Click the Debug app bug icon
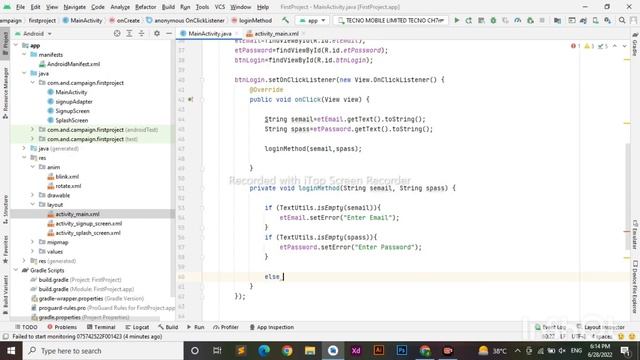640x360 pixels. tap(493, 20)
